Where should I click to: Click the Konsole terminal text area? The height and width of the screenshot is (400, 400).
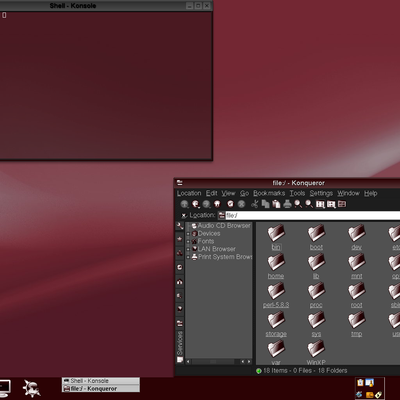(106, 85)
